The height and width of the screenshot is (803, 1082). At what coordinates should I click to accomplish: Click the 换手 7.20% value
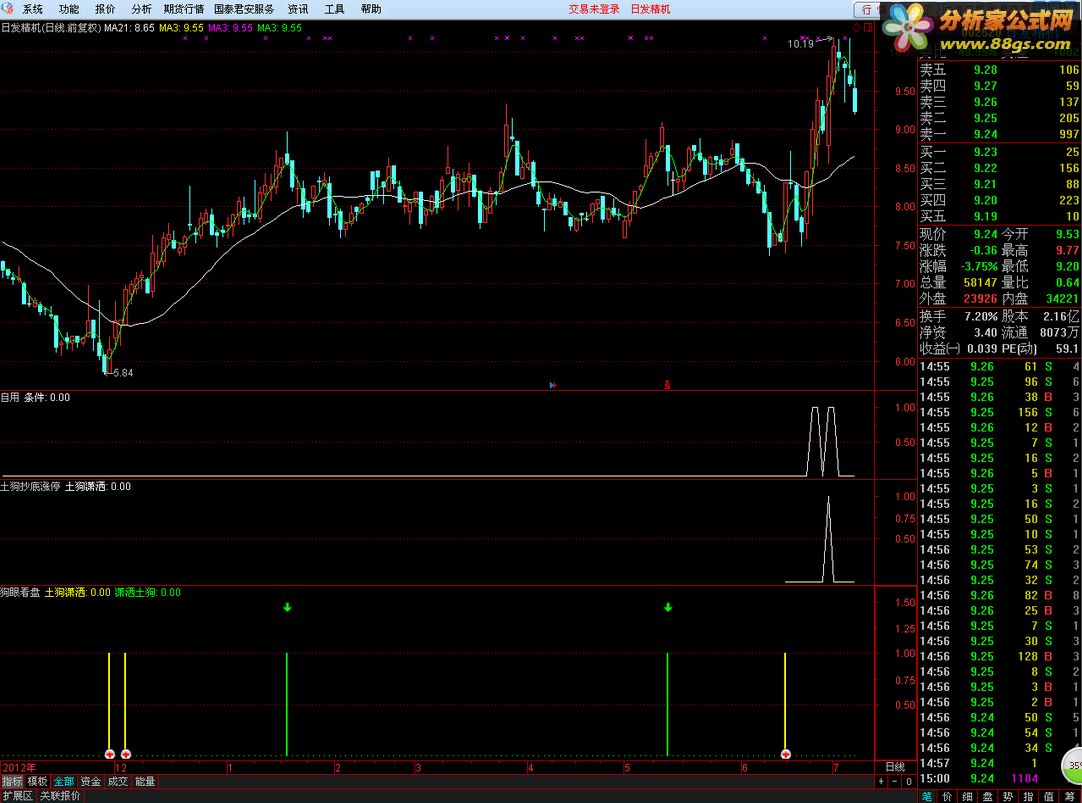[981, 316]
